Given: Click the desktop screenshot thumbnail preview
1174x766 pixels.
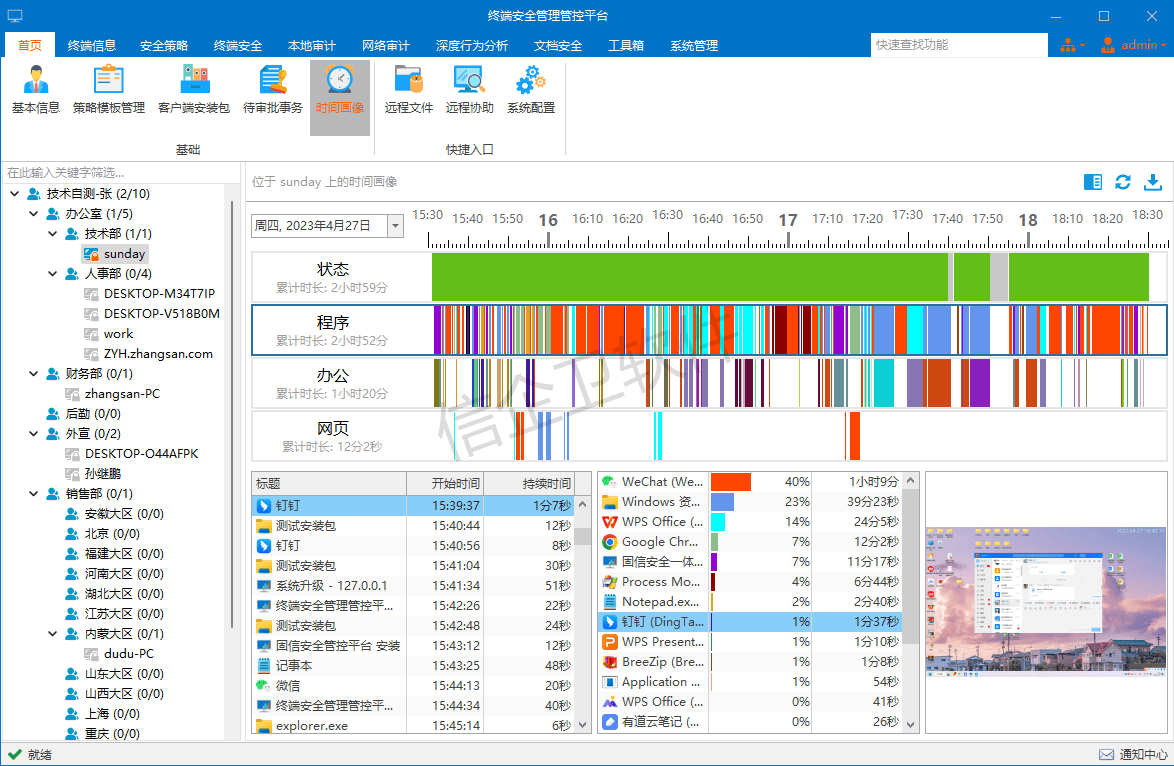Looking at the screenshot, I should pos(1046,600).
